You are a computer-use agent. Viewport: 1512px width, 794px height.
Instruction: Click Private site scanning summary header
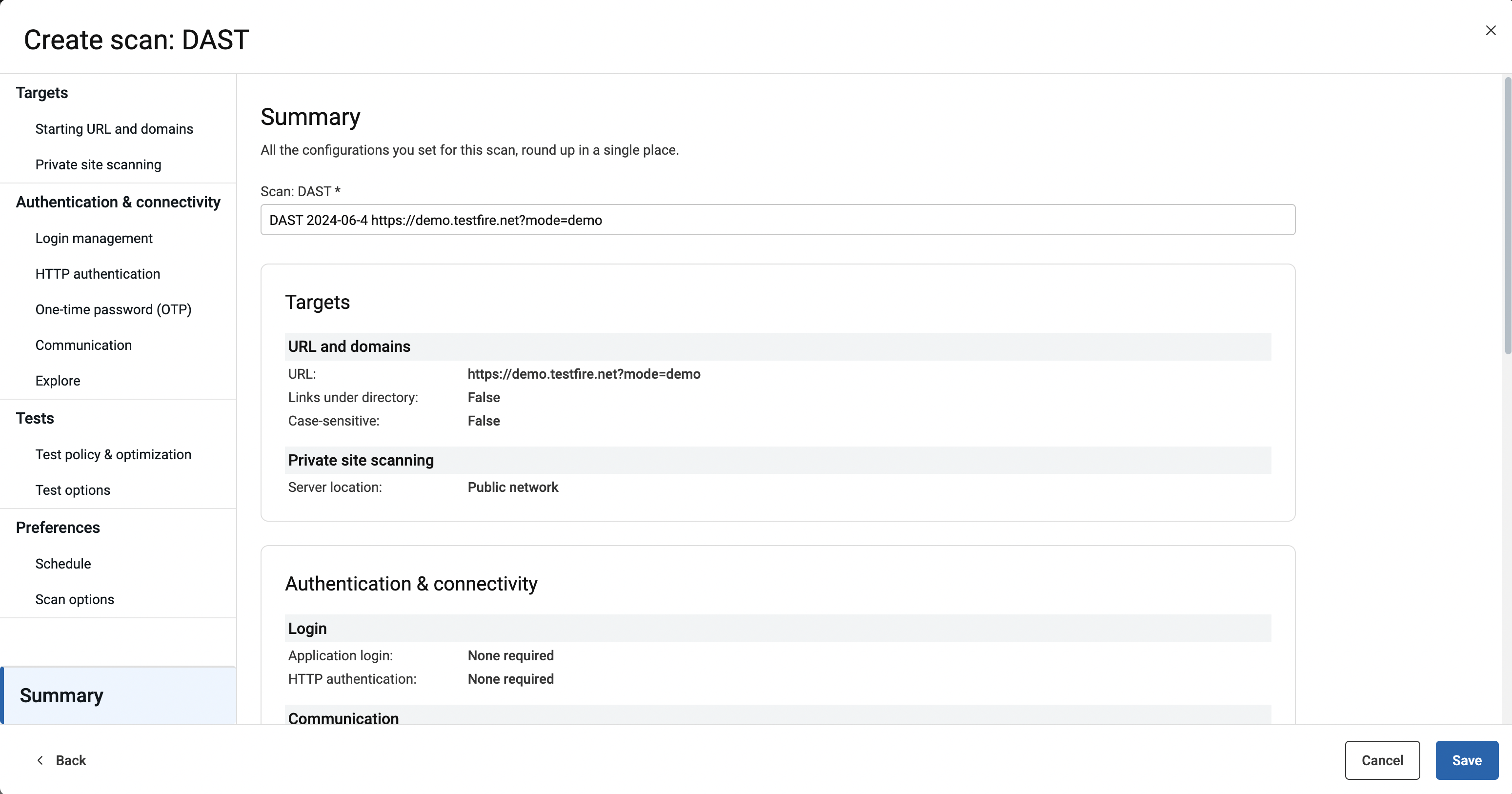click(778, 460)
